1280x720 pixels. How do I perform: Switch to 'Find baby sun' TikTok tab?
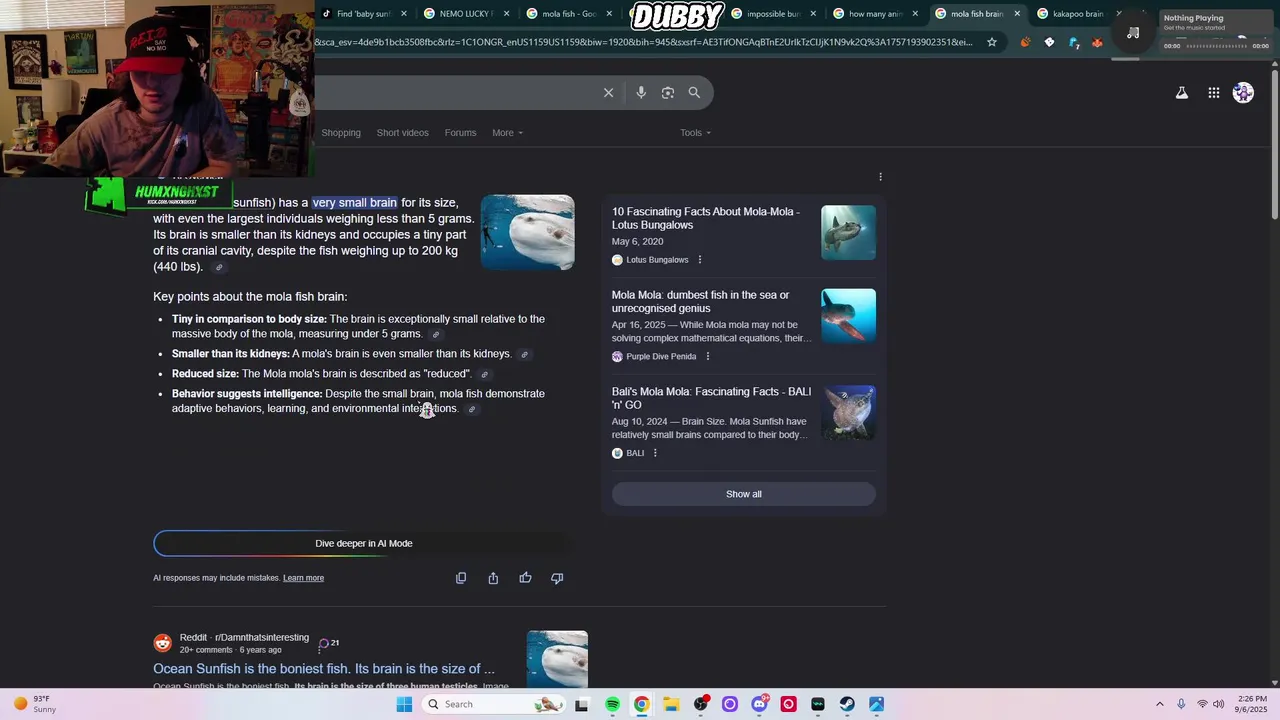[x=362, y=14]
